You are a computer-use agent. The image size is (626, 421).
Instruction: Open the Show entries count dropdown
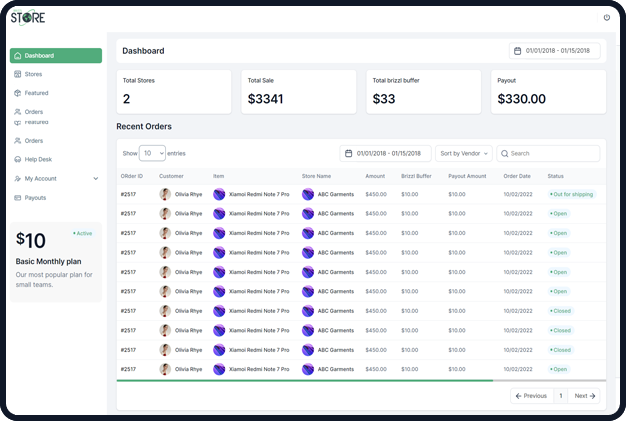153,154
